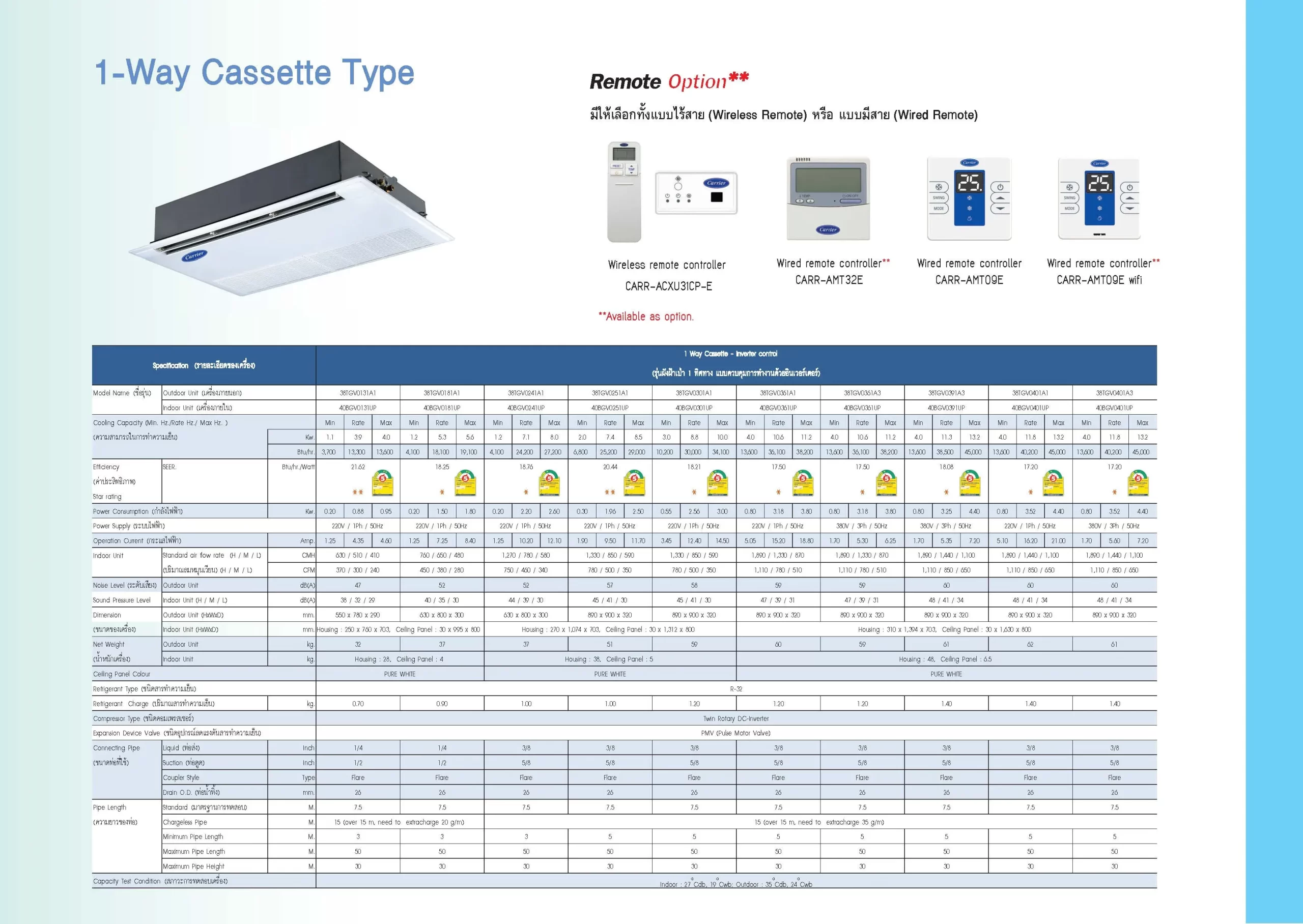
Task: Click the "R-32" refrigerant type cell
Action: coord(735,688)
